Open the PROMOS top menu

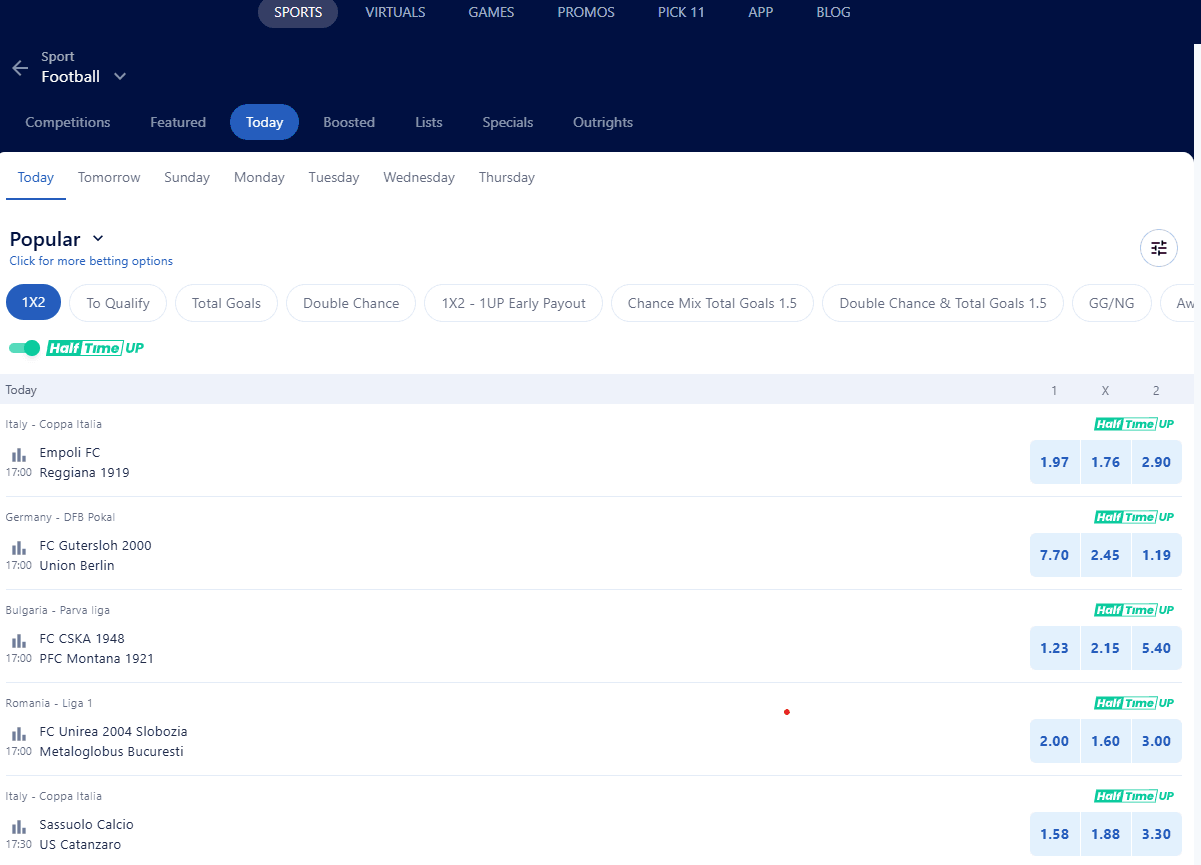pyautogui.click(x=586, y=13)
